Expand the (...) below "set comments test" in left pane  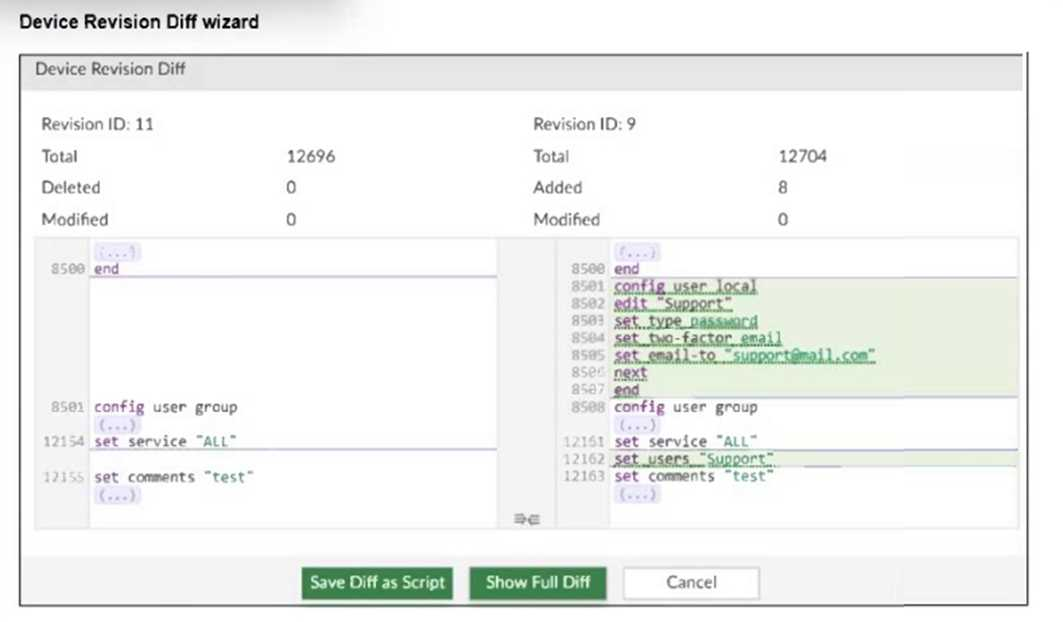[x=118, y=494]
